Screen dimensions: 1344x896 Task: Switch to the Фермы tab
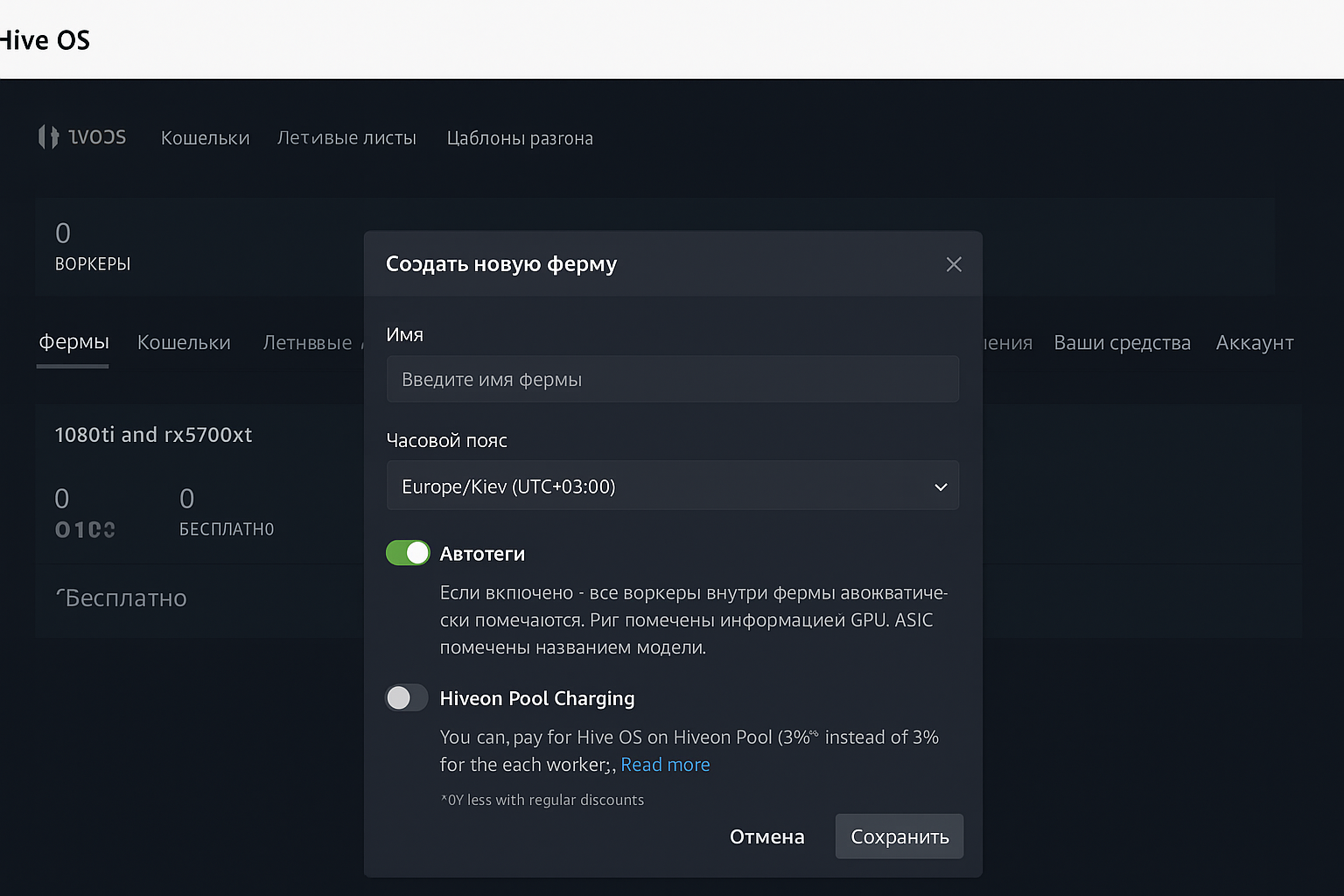point(73,342)
